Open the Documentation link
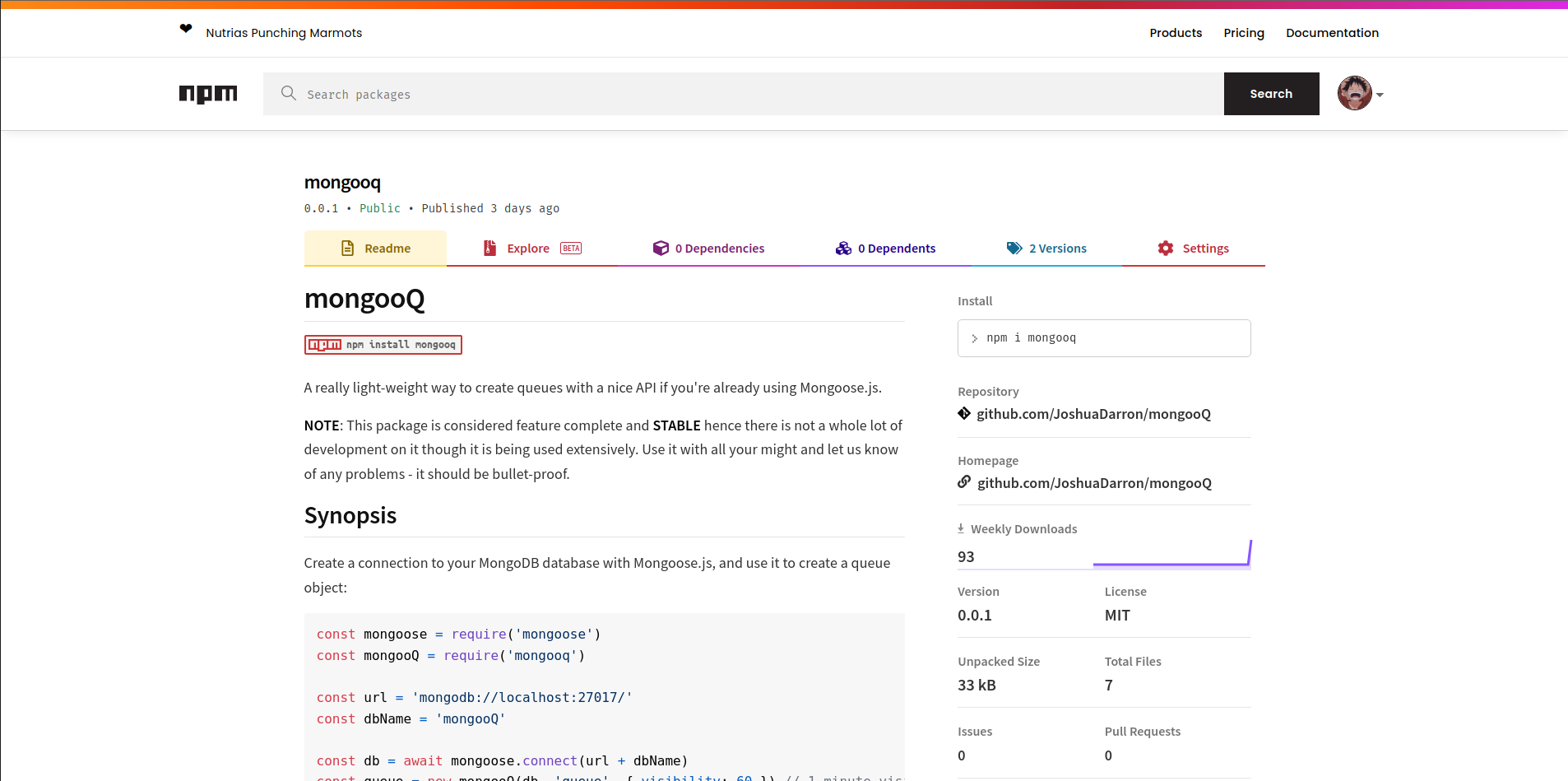1568x781 pixels. [1332, 33]
